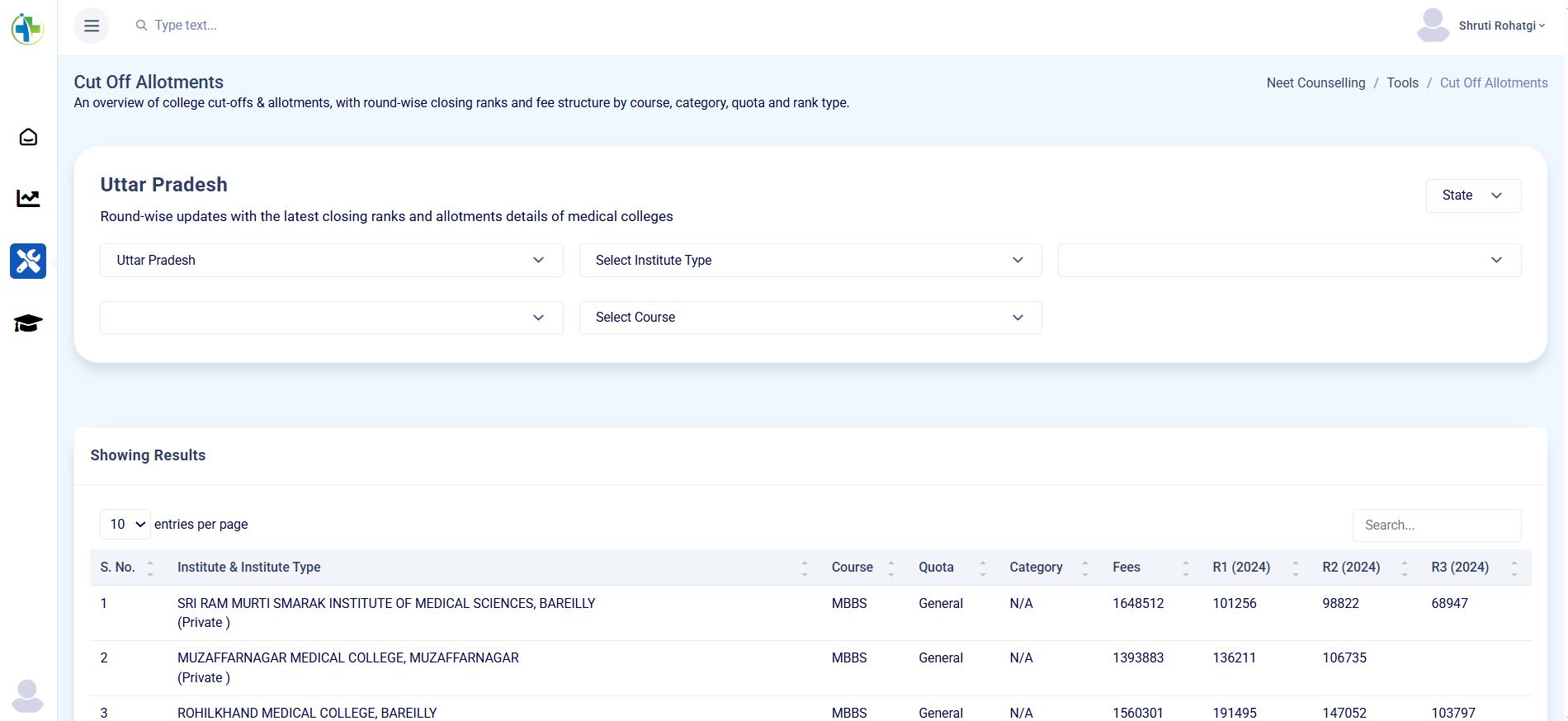Click Sri Ram Murti Smarak Institute row name
This screenshot has width=1568, height=721.
click(386, 603)
